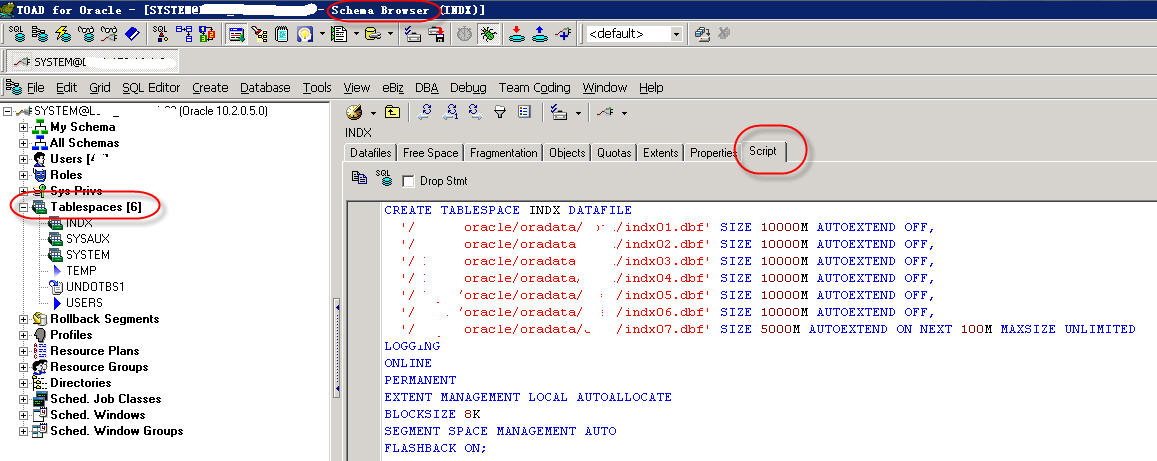Click the light bulb icon in main toolbar
Image resolution: width=1157 pixels, height=461 pixels.
(304, 34)
